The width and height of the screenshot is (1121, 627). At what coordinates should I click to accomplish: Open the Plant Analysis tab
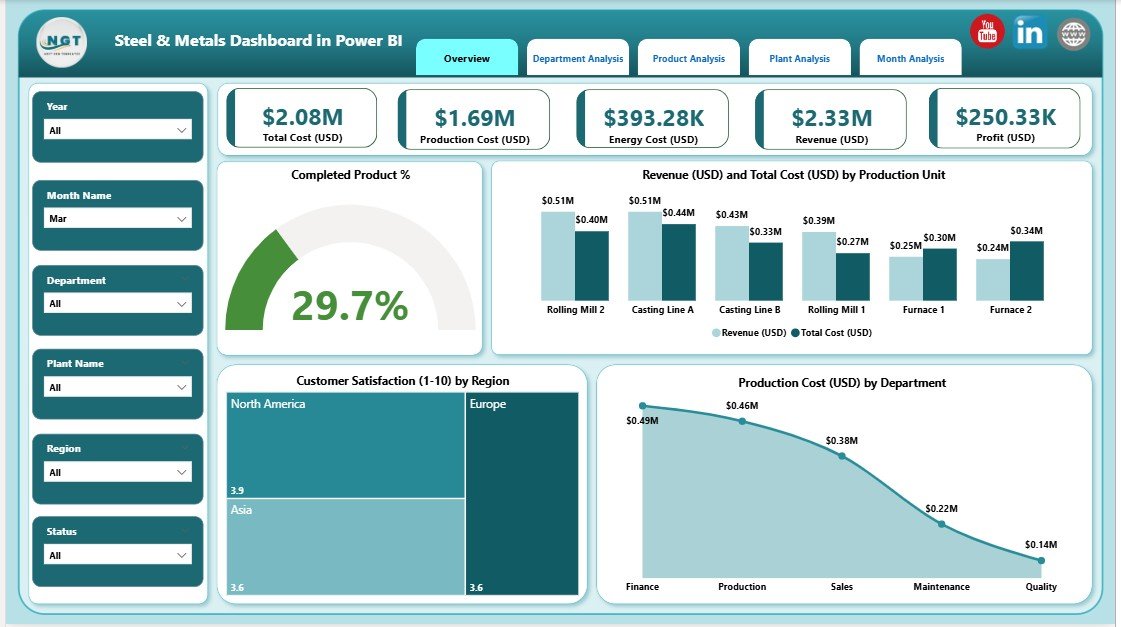(799, 58)
